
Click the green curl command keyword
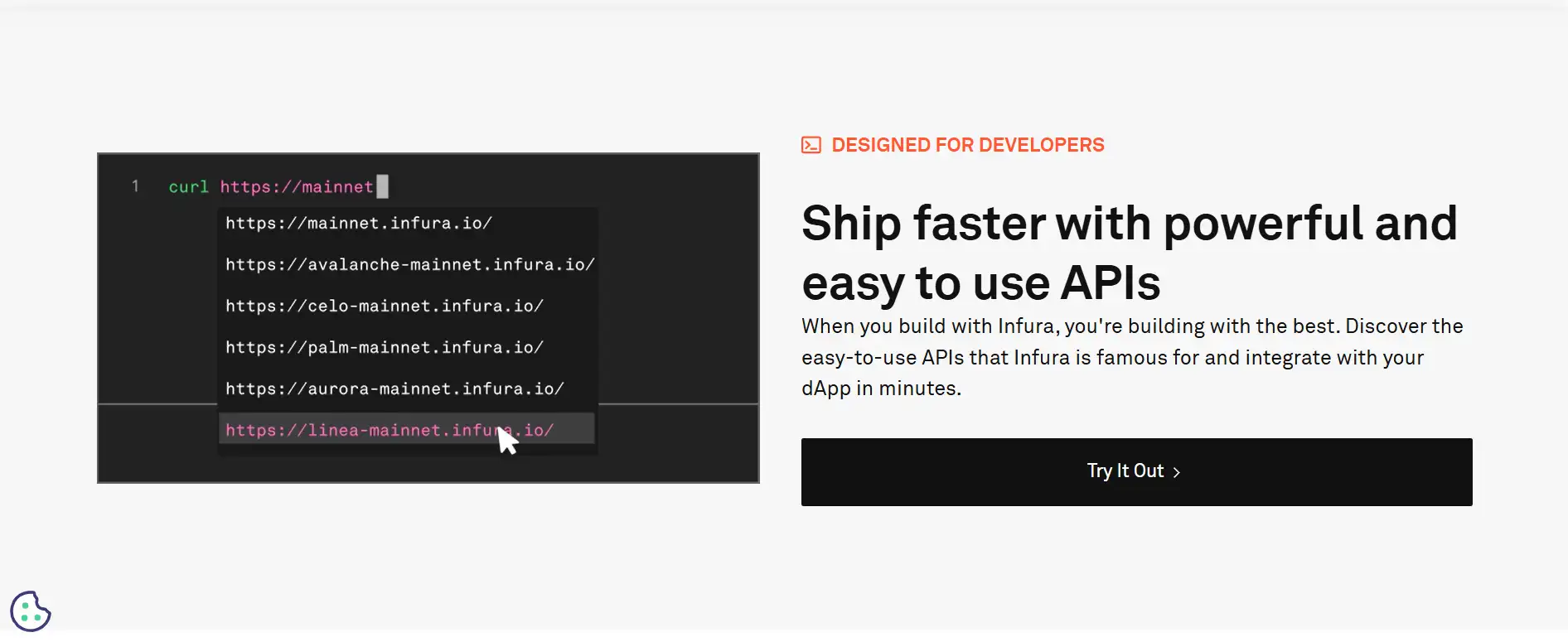pyautogui.click(x=188, y=187)
